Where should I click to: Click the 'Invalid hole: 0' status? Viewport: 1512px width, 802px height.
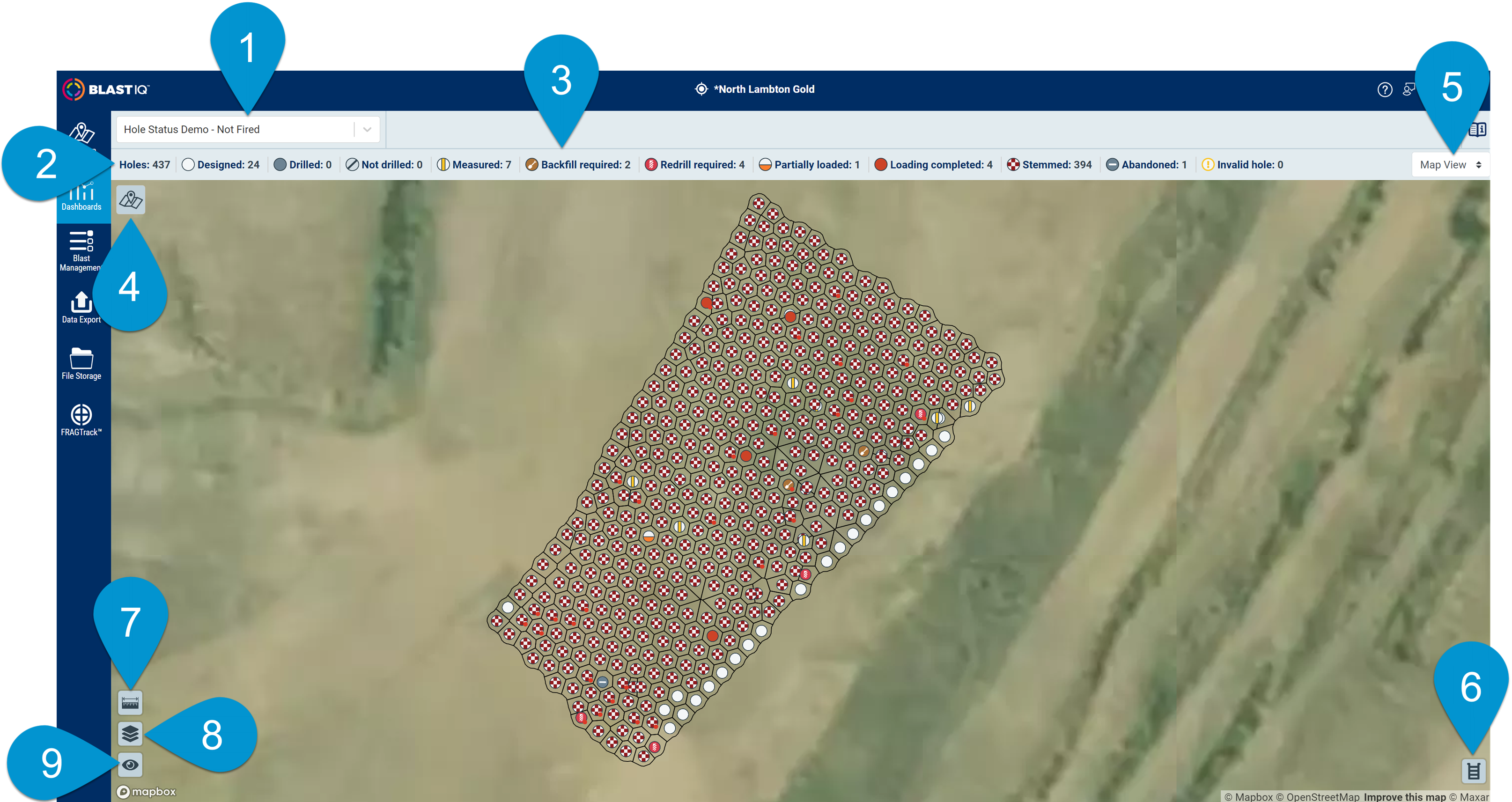pos(1243,165)
